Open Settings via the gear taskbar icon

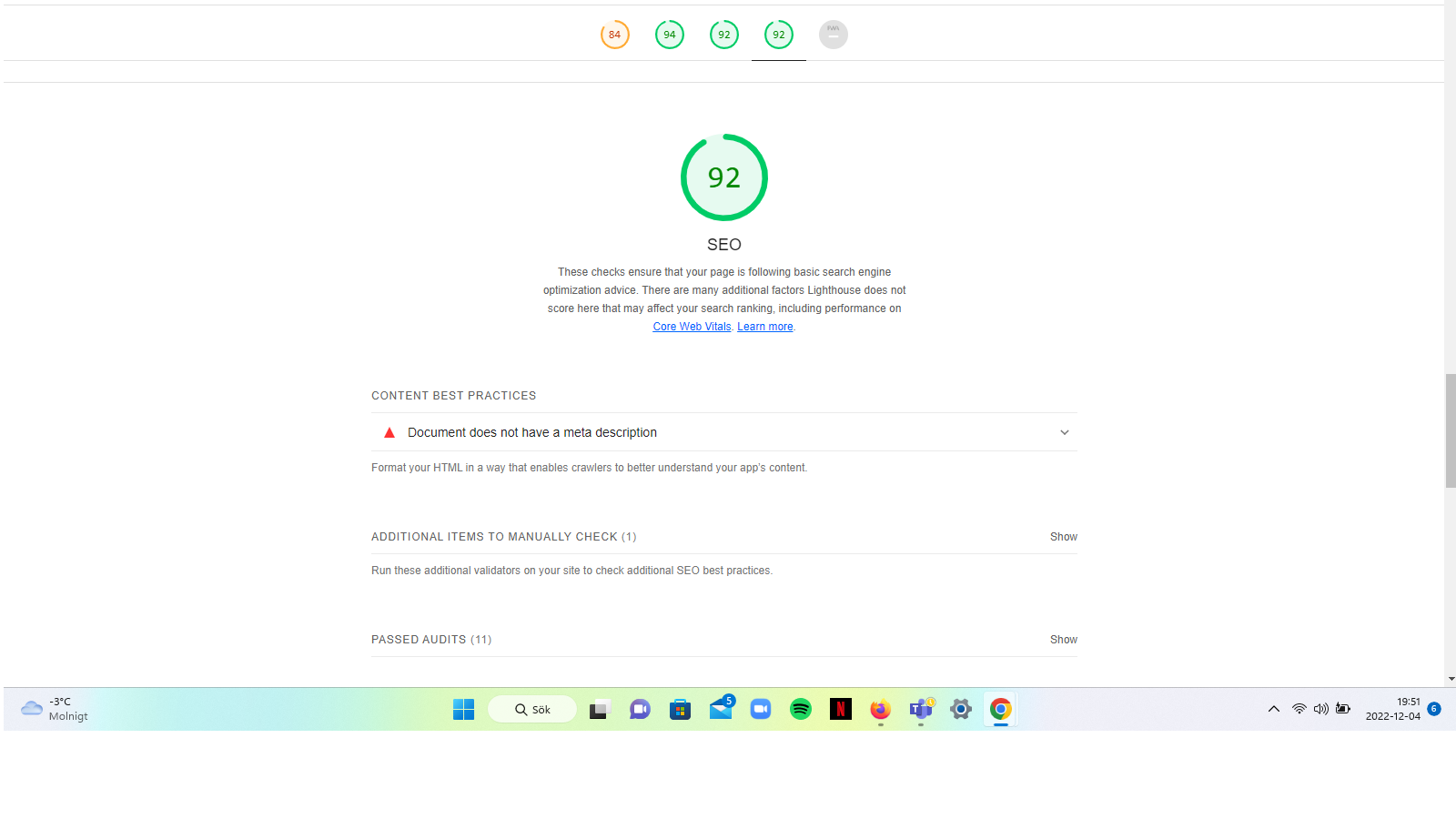[x=960, y=709]
